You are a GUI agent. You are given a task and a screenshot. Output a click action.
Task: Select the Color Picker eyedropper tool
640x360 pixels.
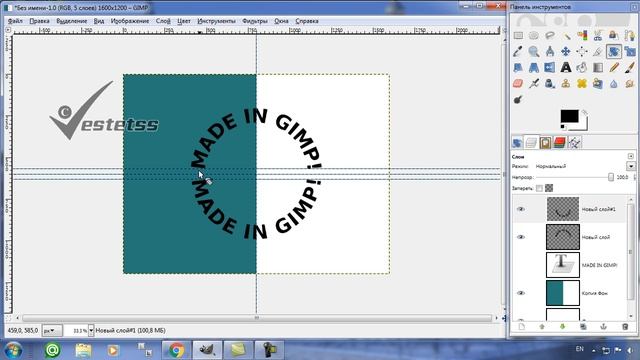(518, 51)
